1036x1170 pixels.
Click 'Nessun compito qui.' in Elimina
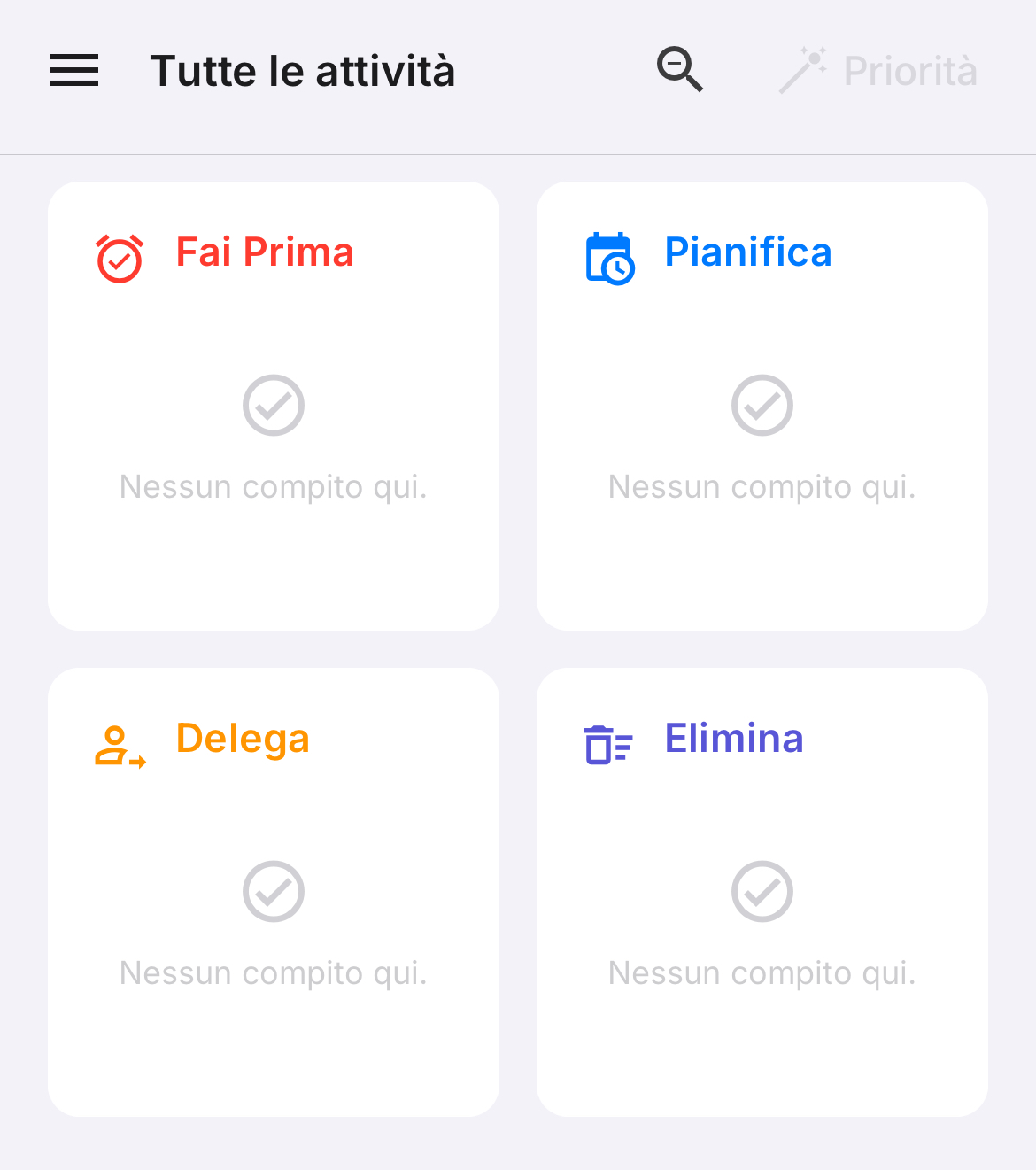(762, 973)
